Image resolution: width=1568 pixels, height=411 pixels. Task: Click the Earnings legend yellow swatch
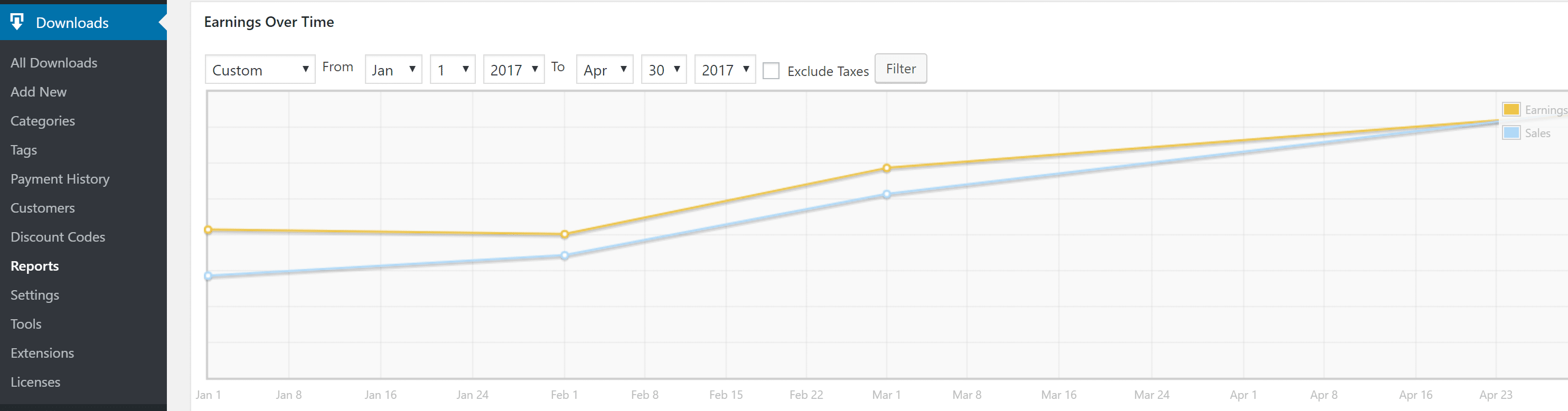point(1511,109)
